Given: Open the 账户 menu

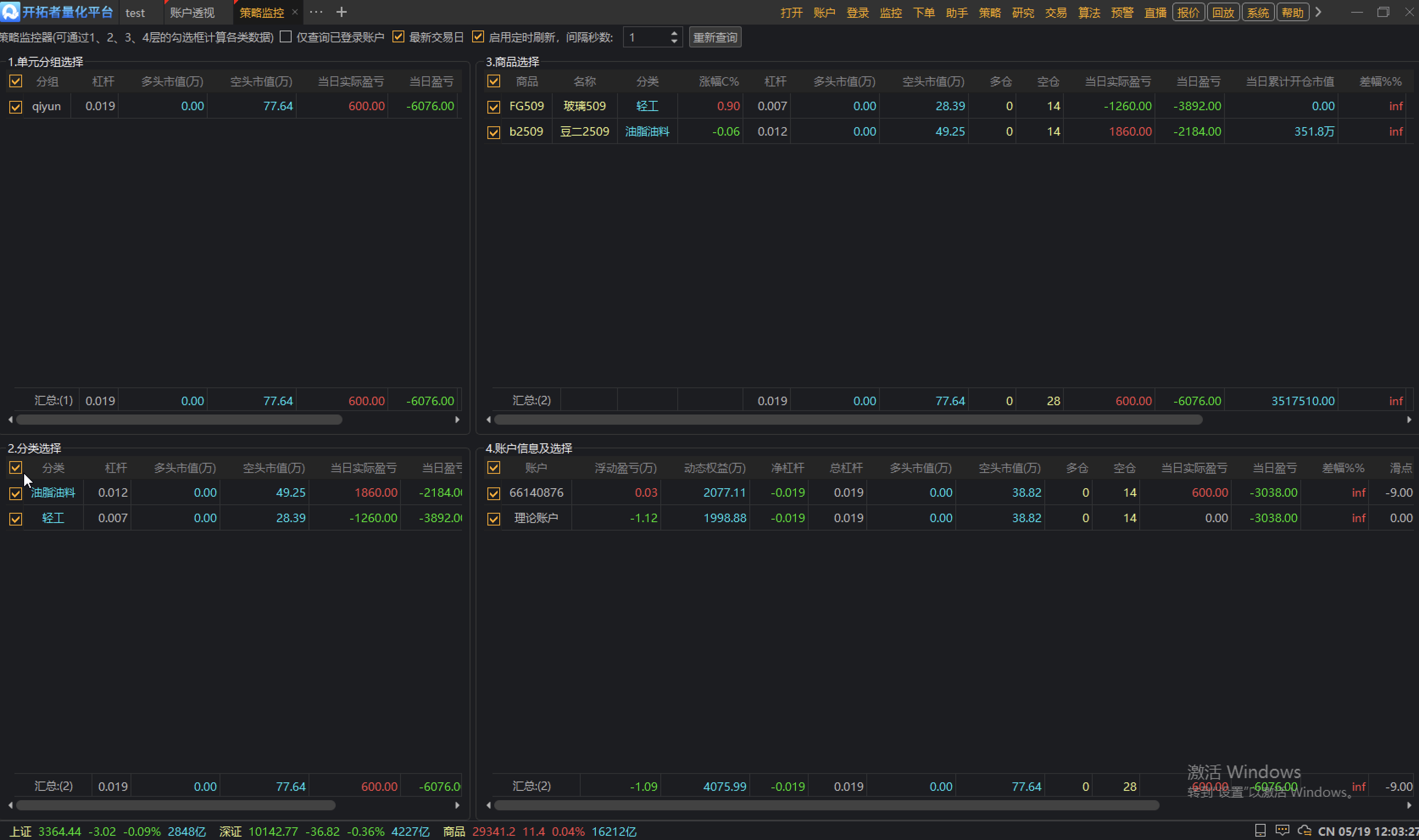Looking at the screenshot, I should pos(824,12).
